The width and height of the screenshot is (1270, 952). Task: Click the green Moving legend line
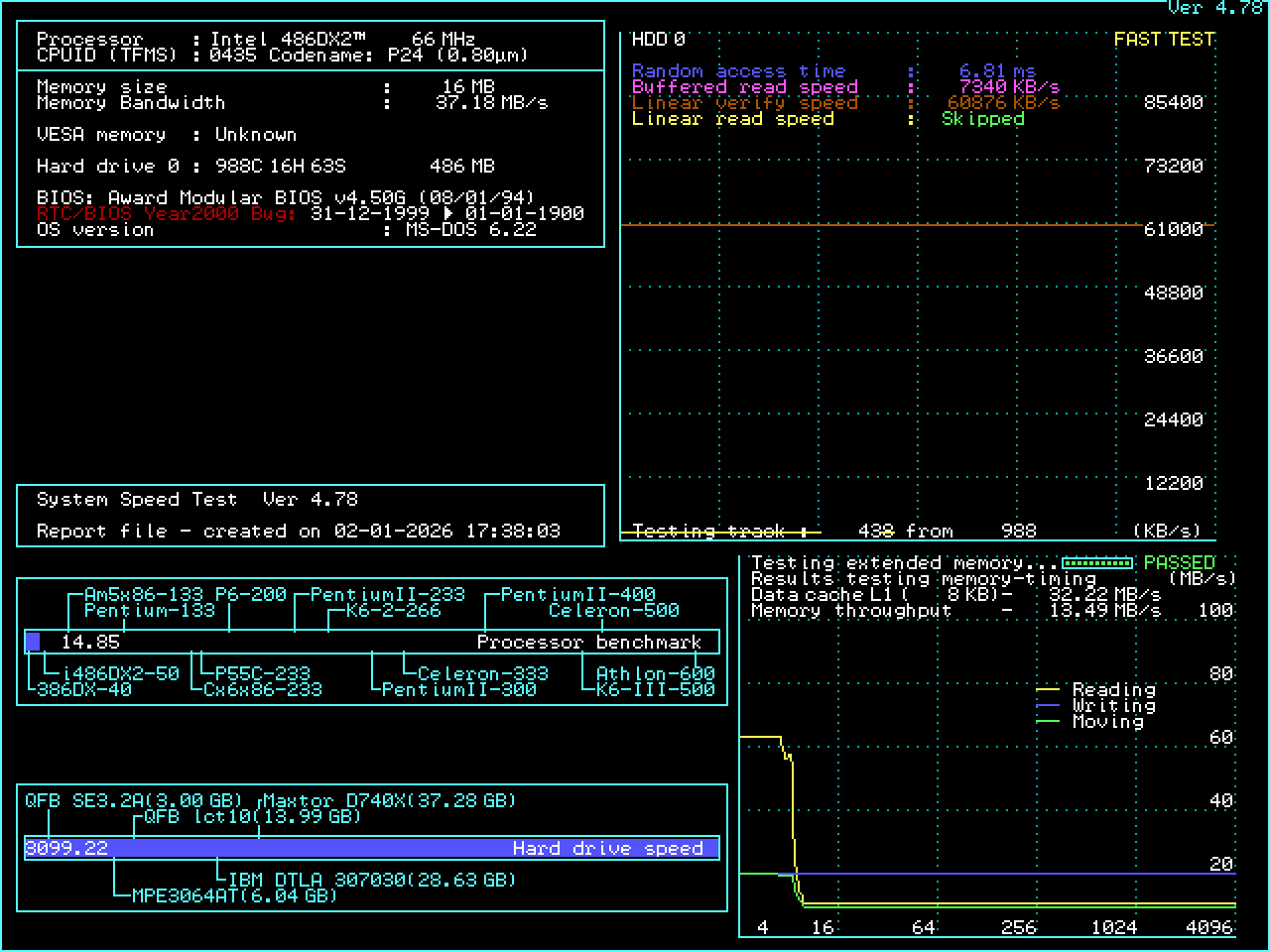click(1048, 721)
